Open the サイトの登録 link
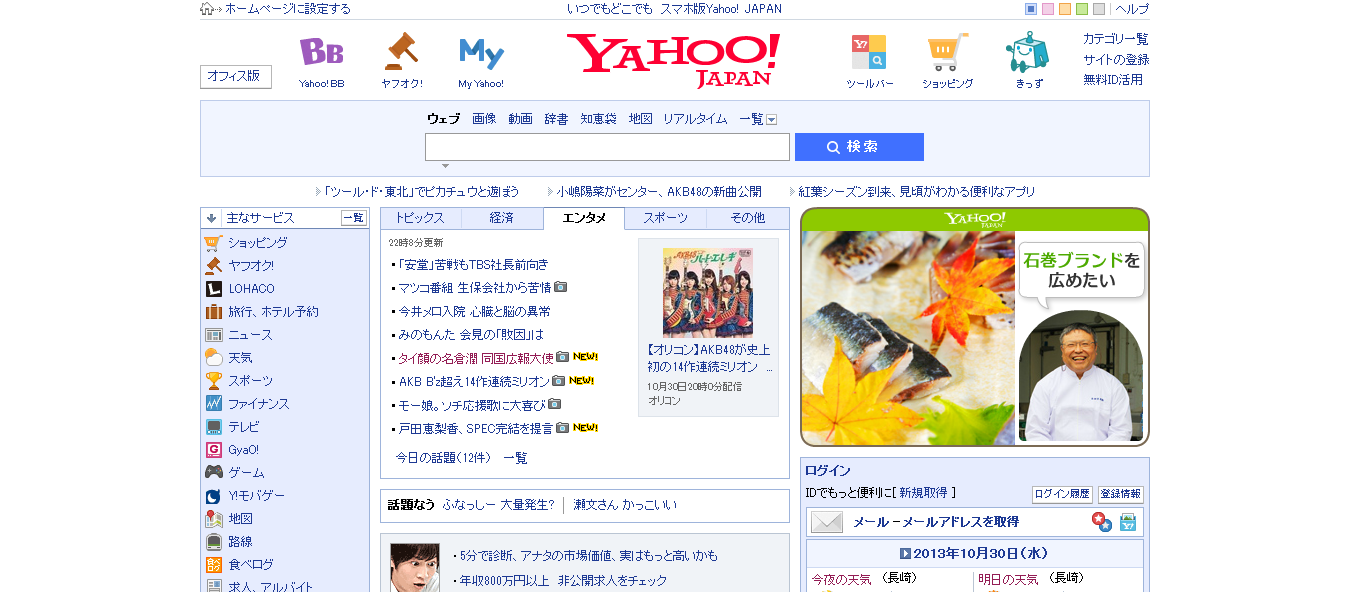Image resolution: width=1349 pixels, height=592 pixels. coord(1116,59)
